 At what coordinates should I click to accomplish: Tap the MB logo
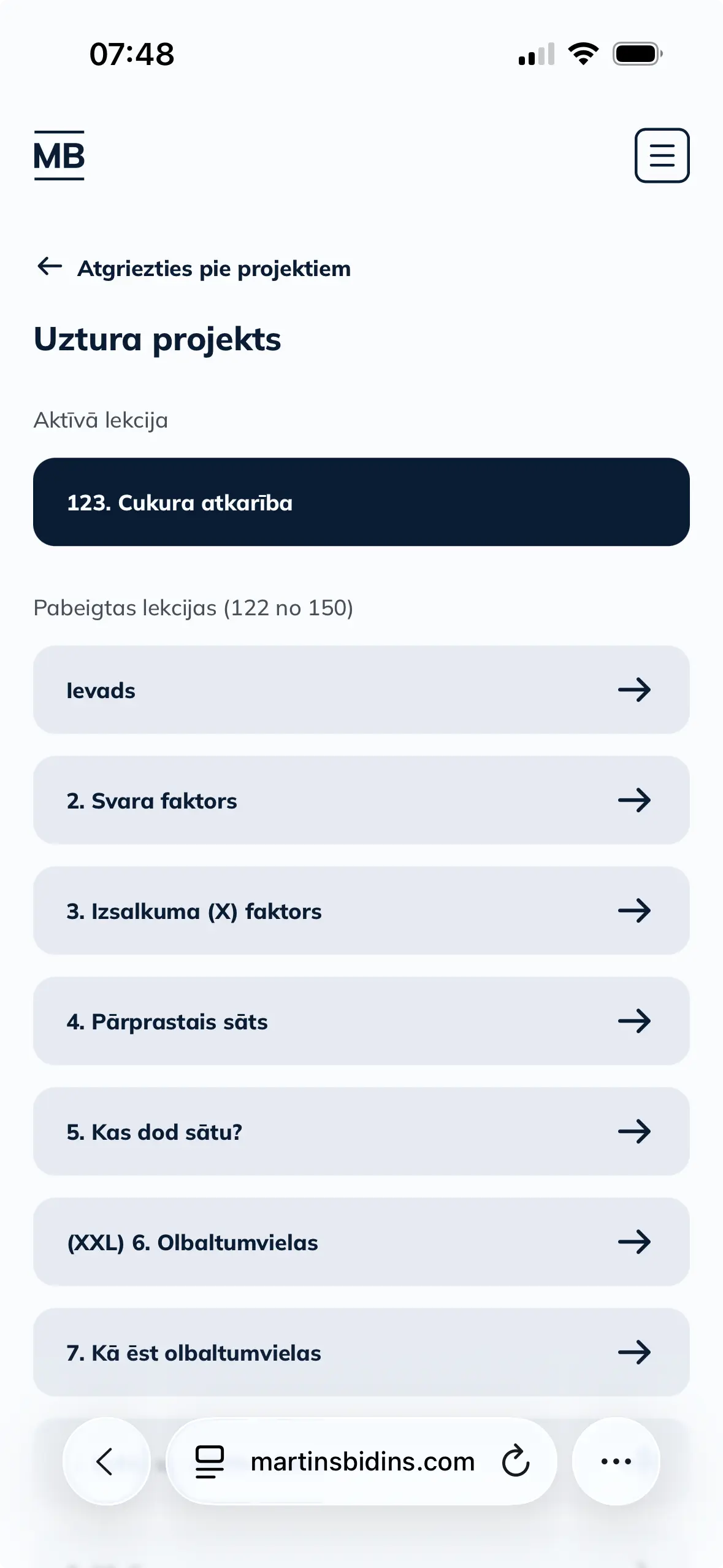(x=59, y=156)
